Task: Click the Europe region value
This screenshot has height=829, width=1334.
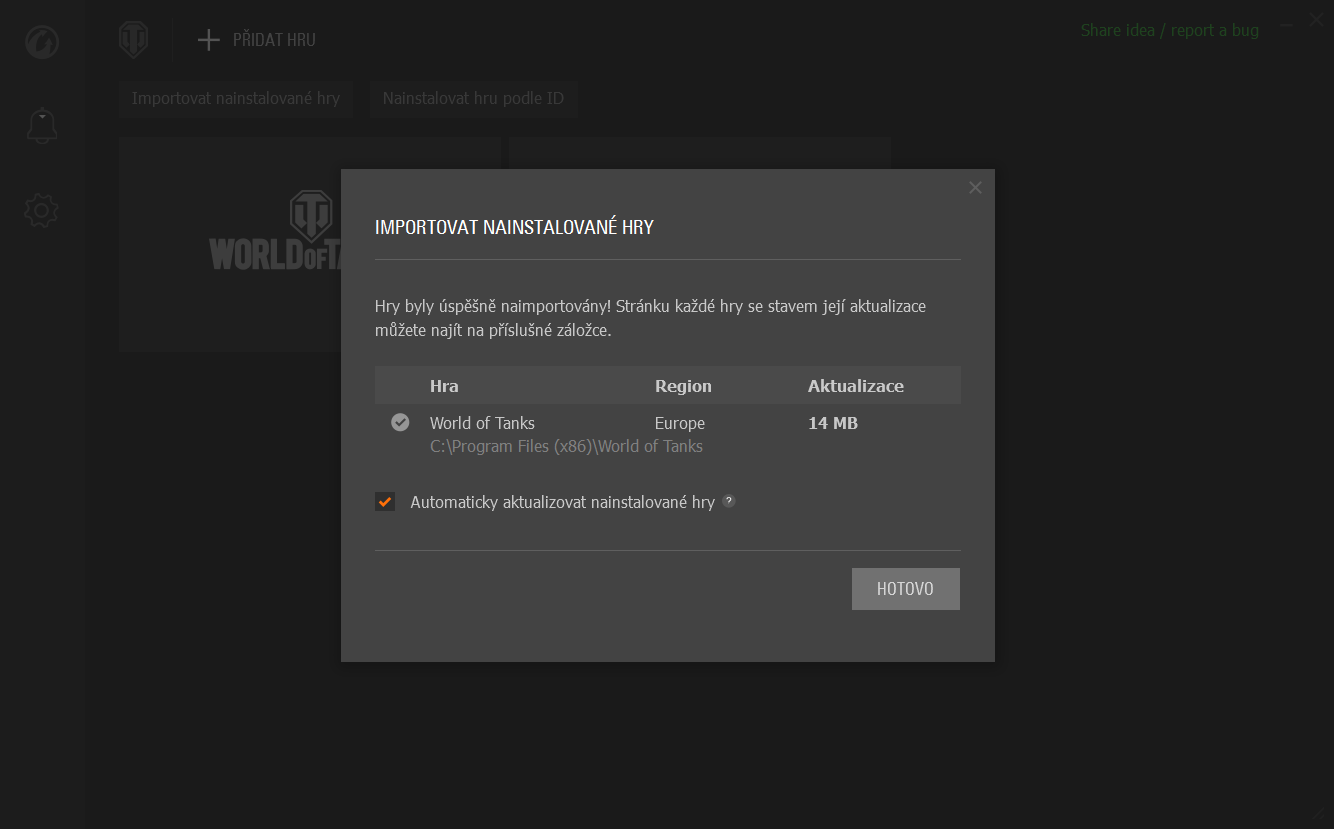Action: [680, 423]
